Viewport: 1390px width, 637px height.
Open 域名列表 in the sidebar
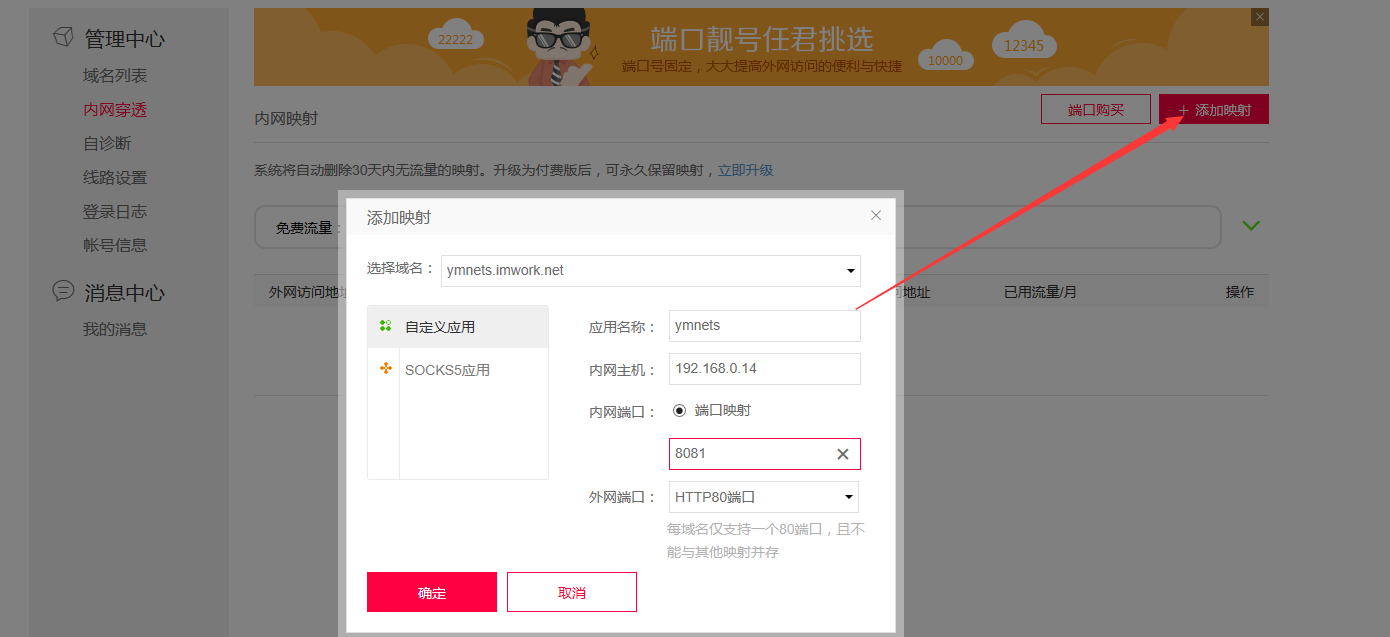click(x=115, y=76)
